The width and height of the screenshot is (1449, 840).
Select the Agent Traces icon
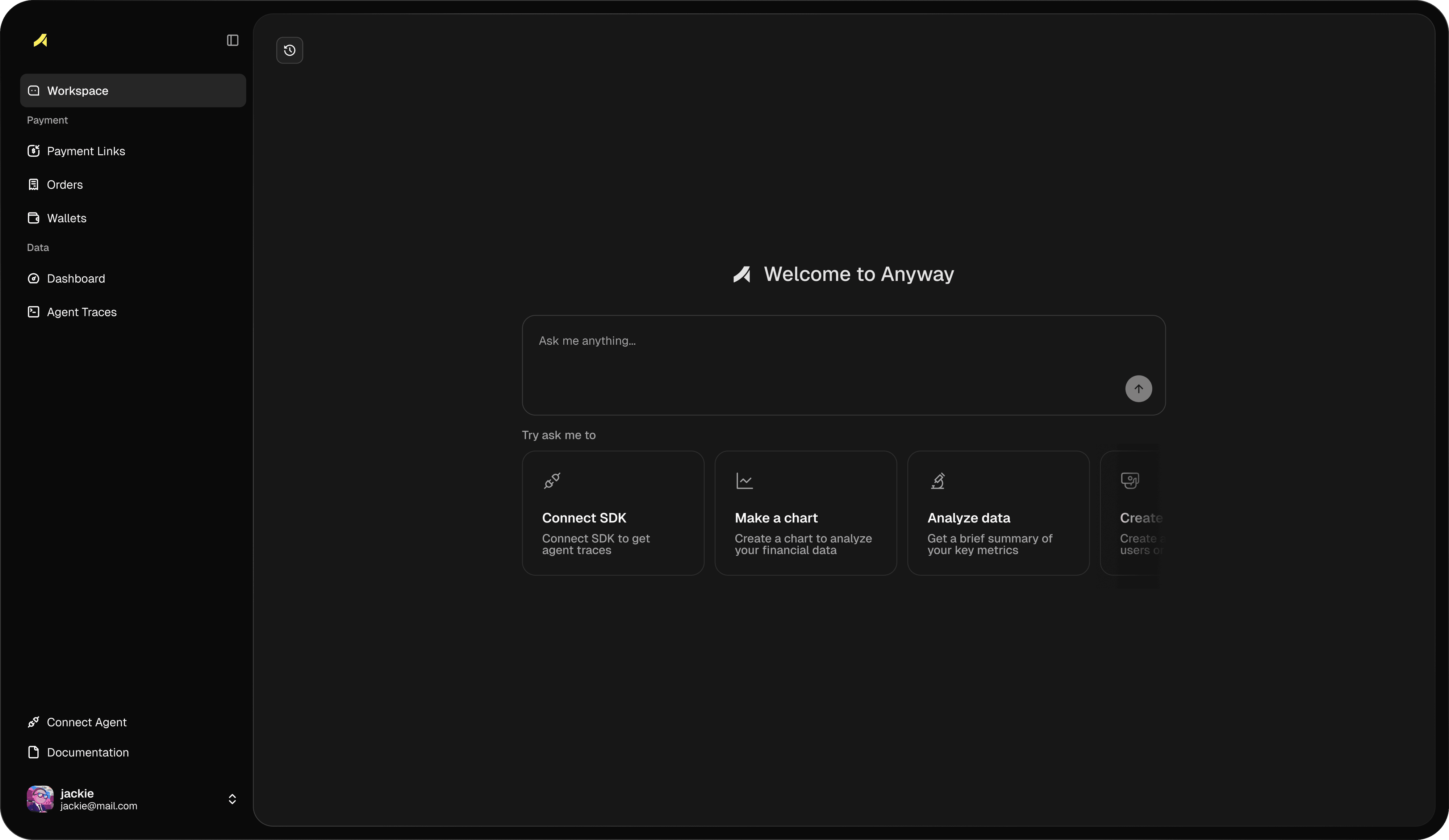(x=33, y=312)
